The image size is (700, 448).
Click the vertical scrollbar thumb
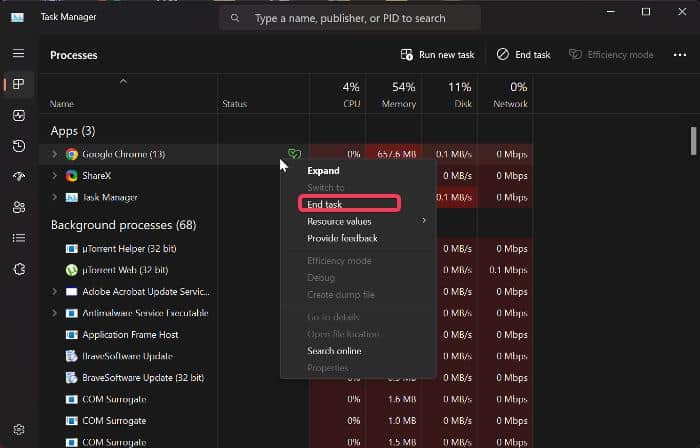693,141
